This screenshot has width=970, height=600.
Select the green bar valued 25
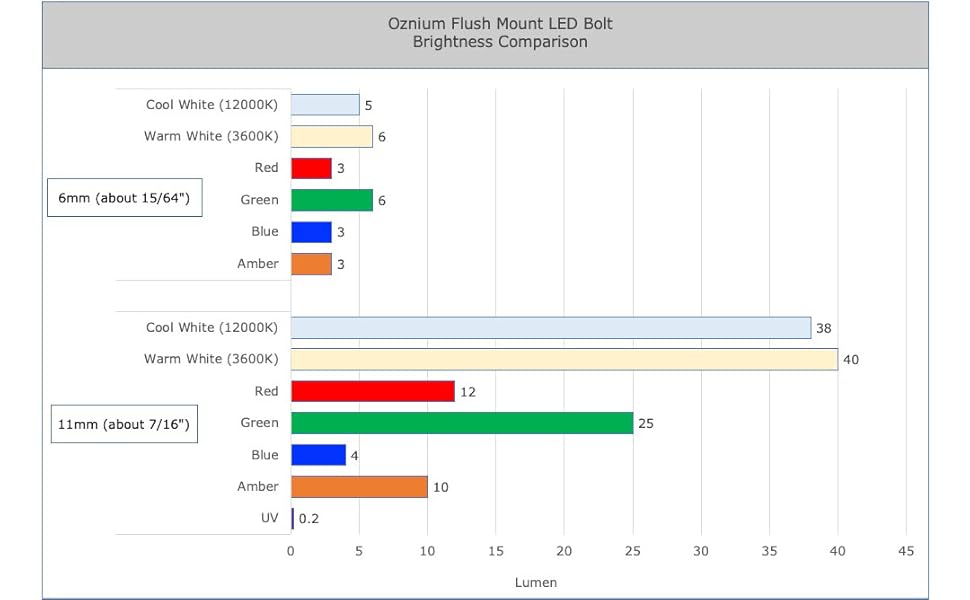[x=462, y=423]
